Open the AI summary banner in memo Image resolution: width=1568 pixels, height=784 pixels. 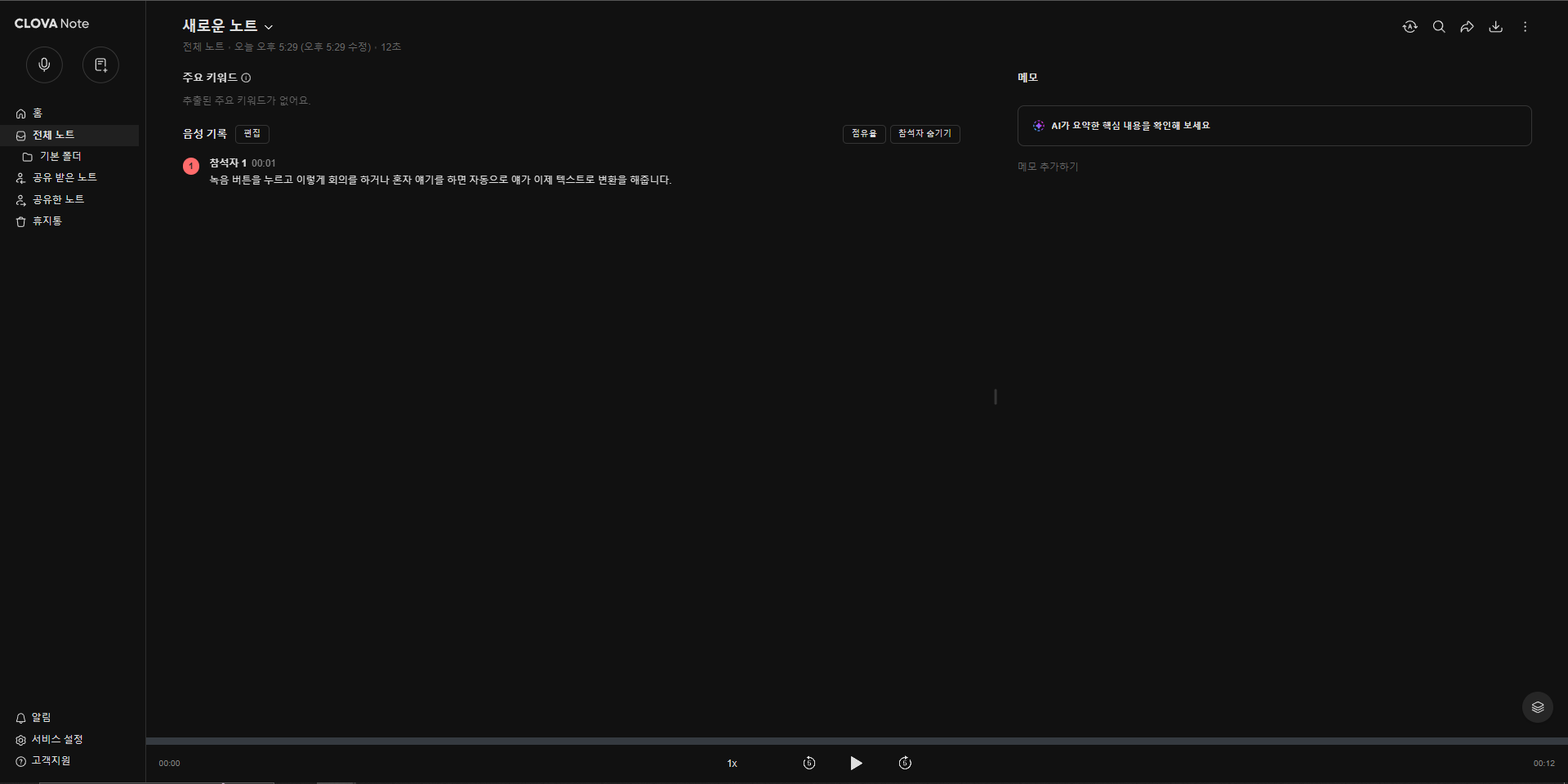[1273, 126]
